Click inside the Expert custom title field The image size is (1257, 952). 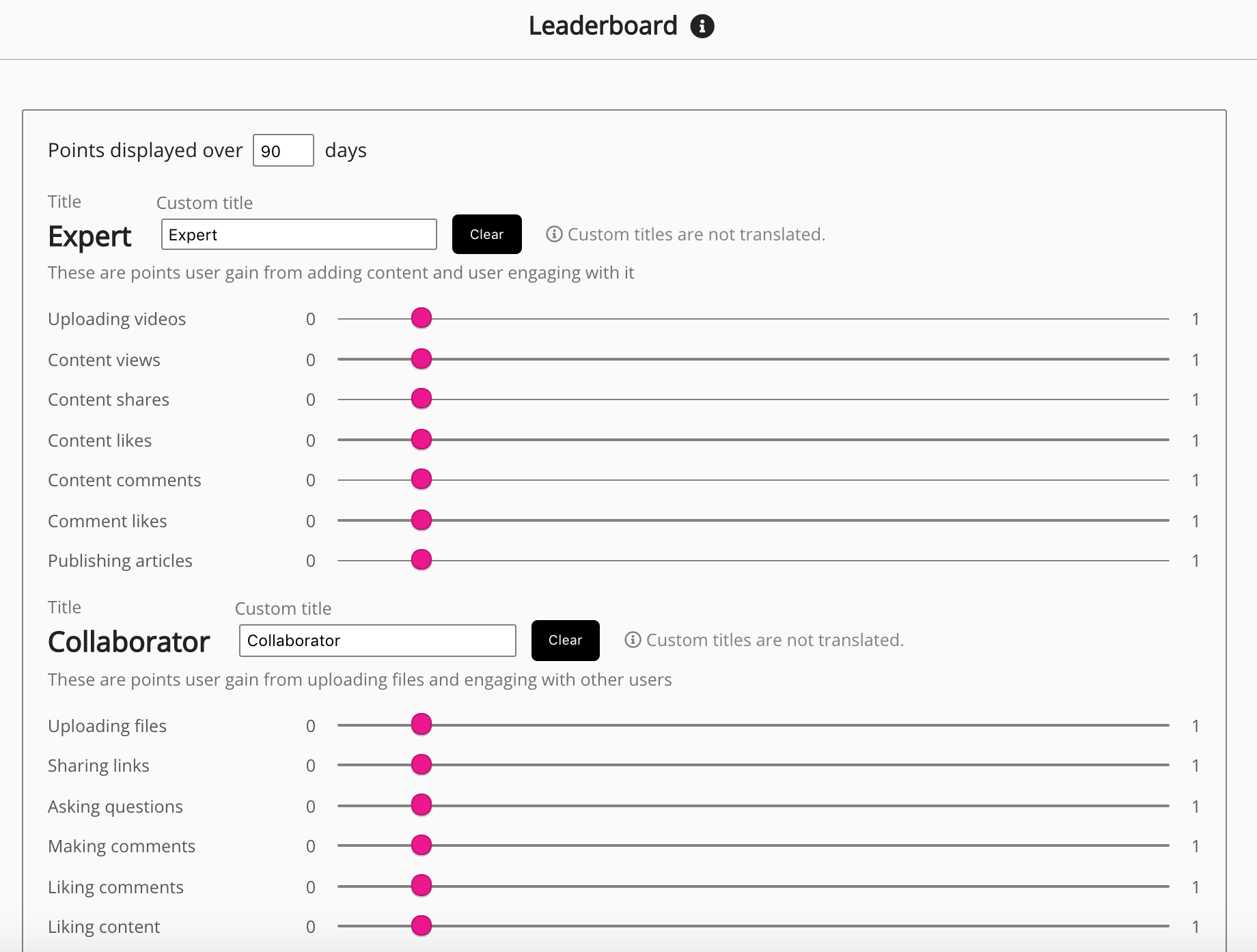coord(299,234)
